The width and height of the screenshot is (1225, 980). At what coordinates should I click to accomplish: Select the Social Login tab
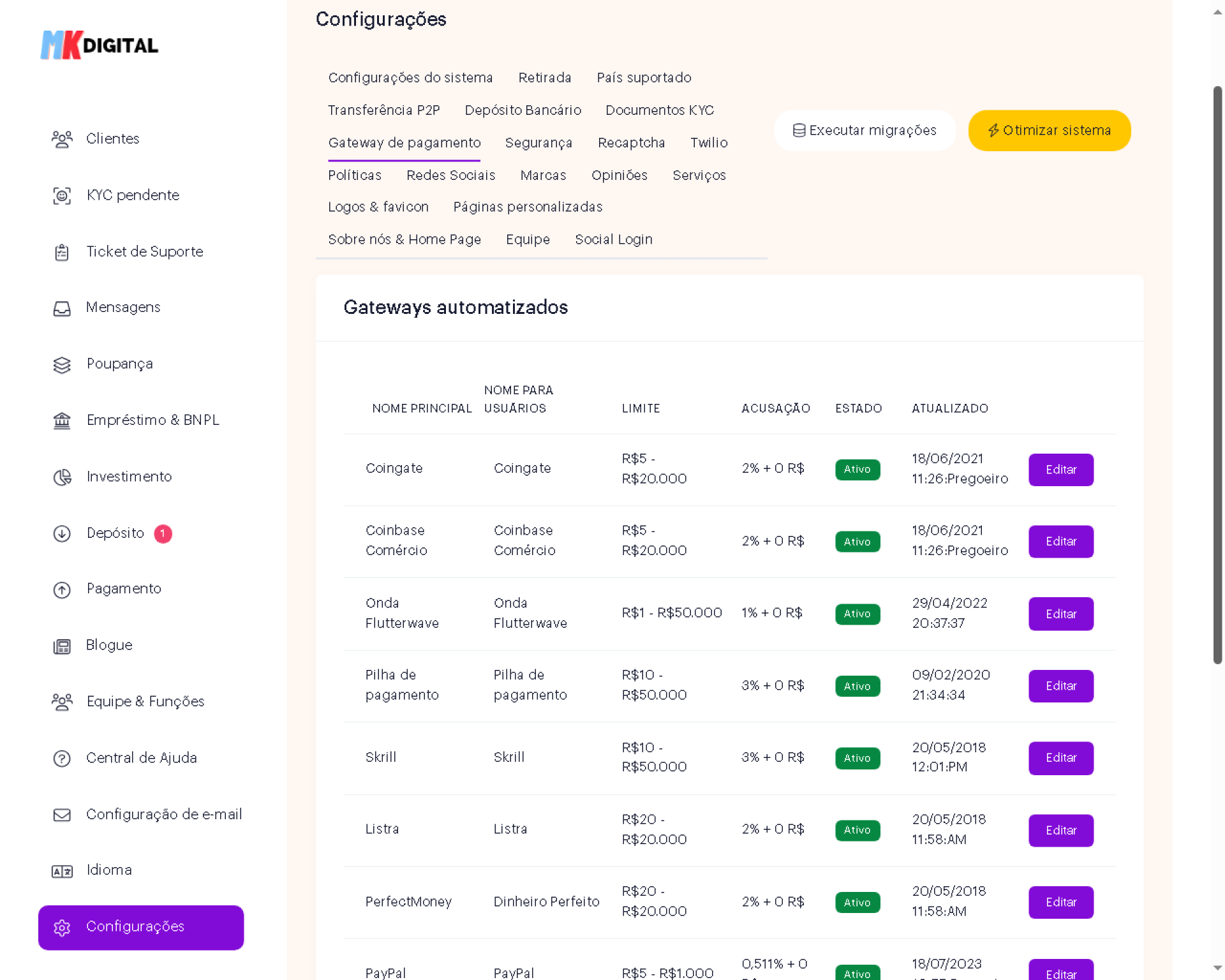[x=613, y=240]
